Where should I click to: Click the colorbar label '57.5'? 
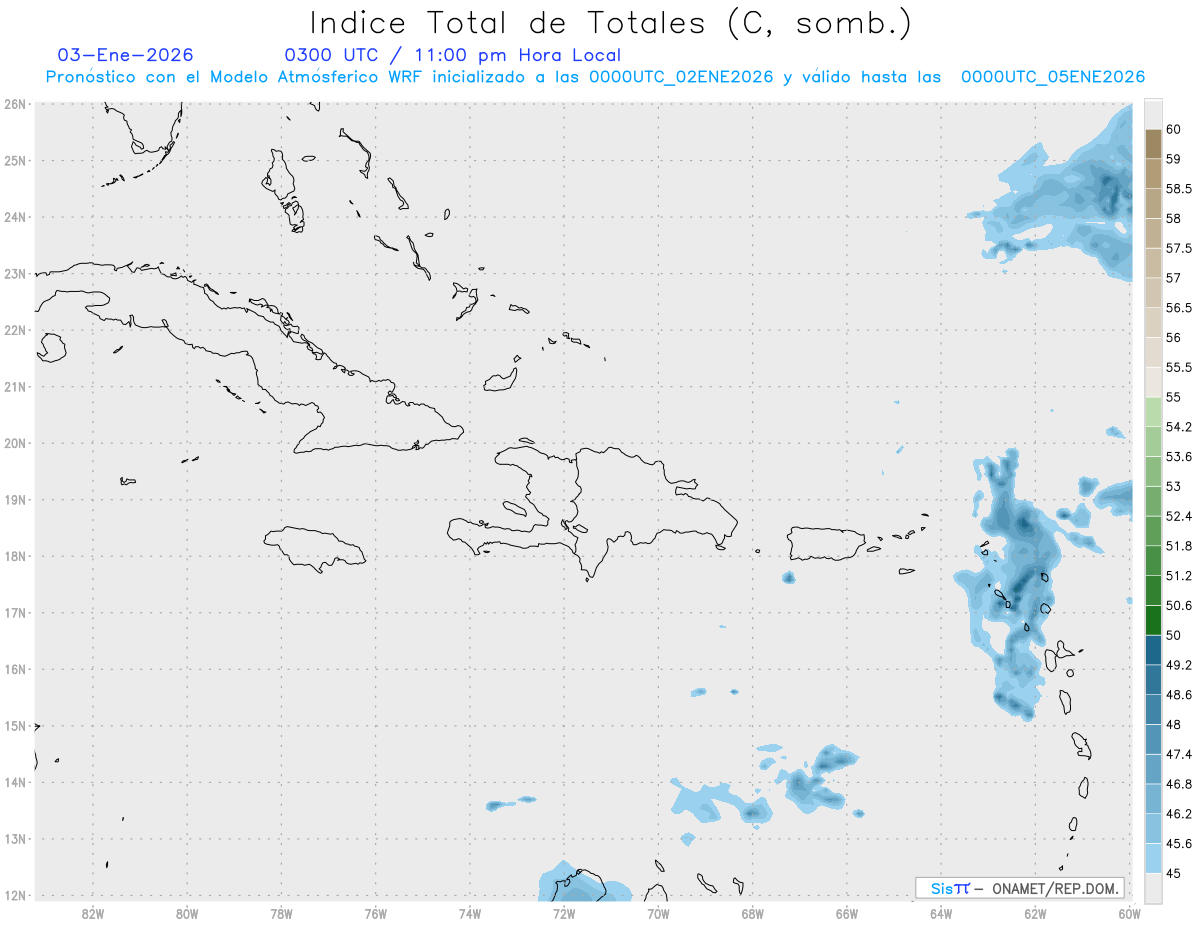1178,248
